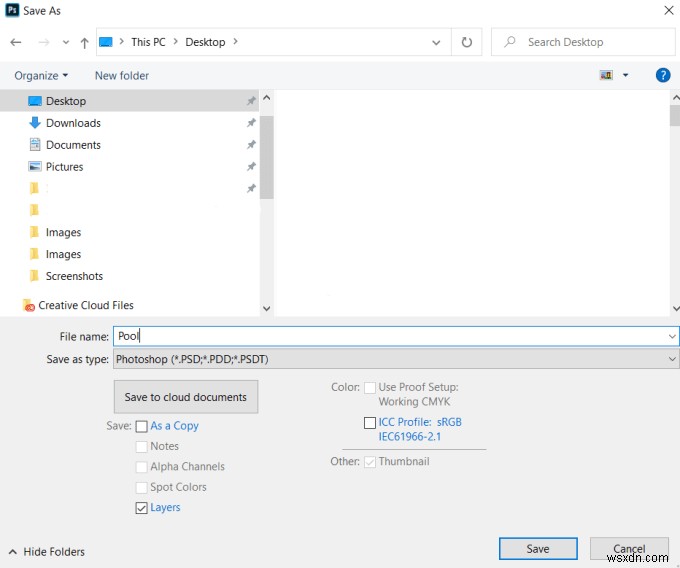Expand the File name dropdown arrow
Viewport: 680px width, 568px height.
point(672,336)
